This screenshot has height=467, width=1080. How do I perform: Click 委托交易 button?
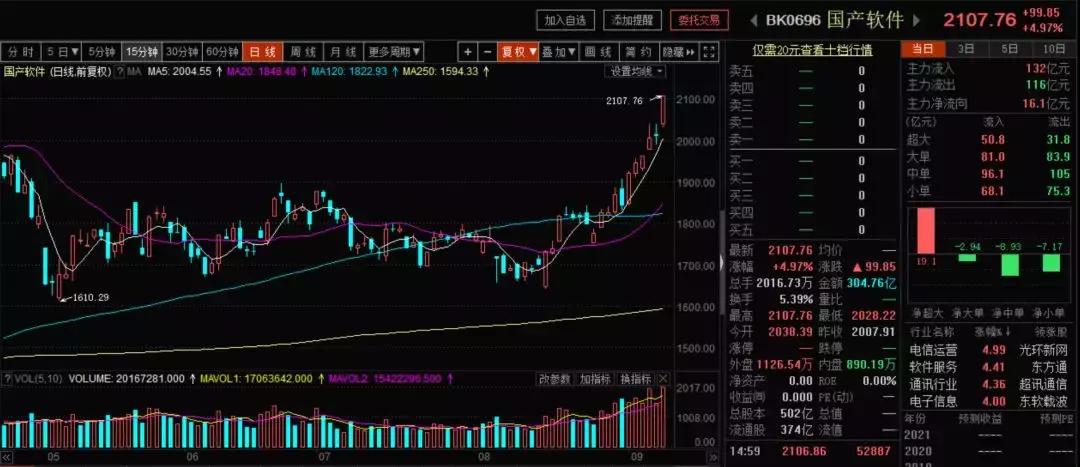coord(699,20)
